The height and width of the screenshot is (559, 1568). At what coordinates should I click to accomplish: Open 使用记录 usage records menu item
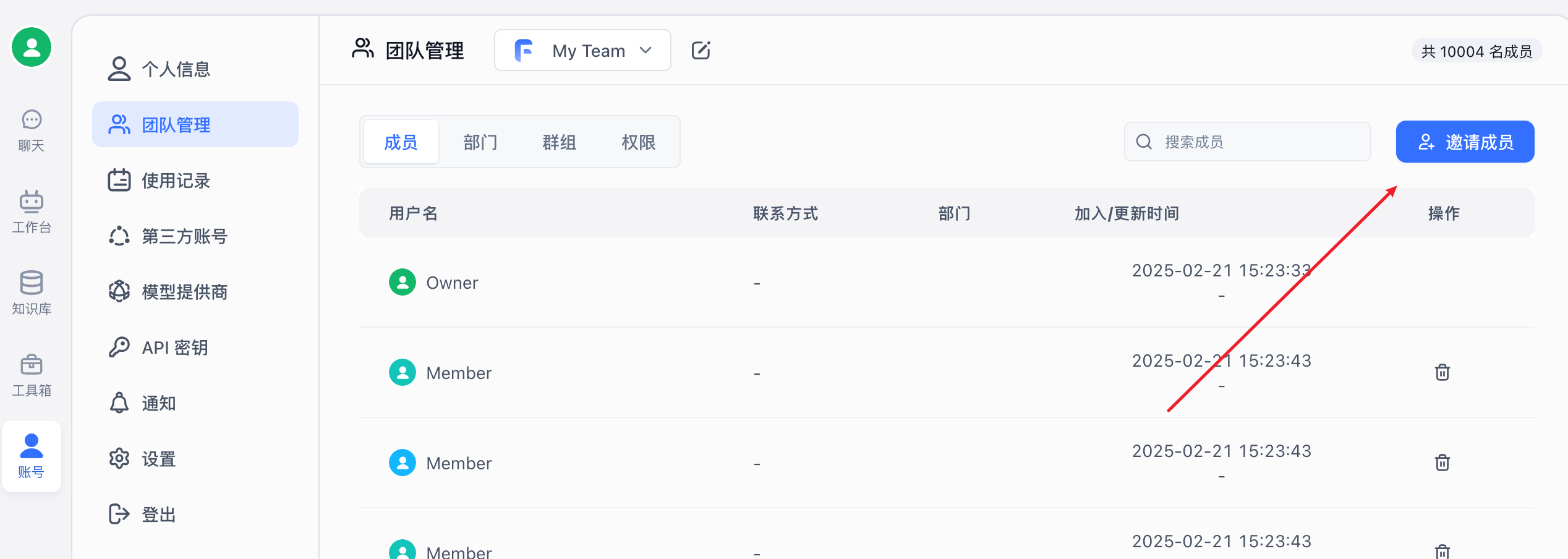(x=176, y=181)
